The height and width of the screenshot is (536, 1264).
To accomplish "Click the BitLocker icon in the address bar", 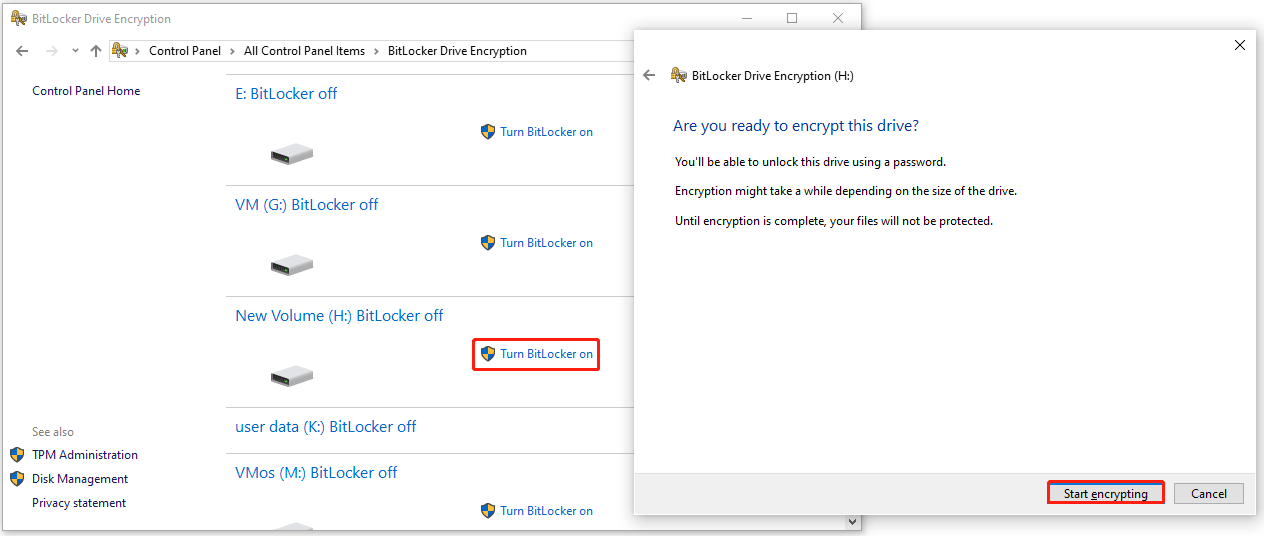I will [x=120, y=51].
